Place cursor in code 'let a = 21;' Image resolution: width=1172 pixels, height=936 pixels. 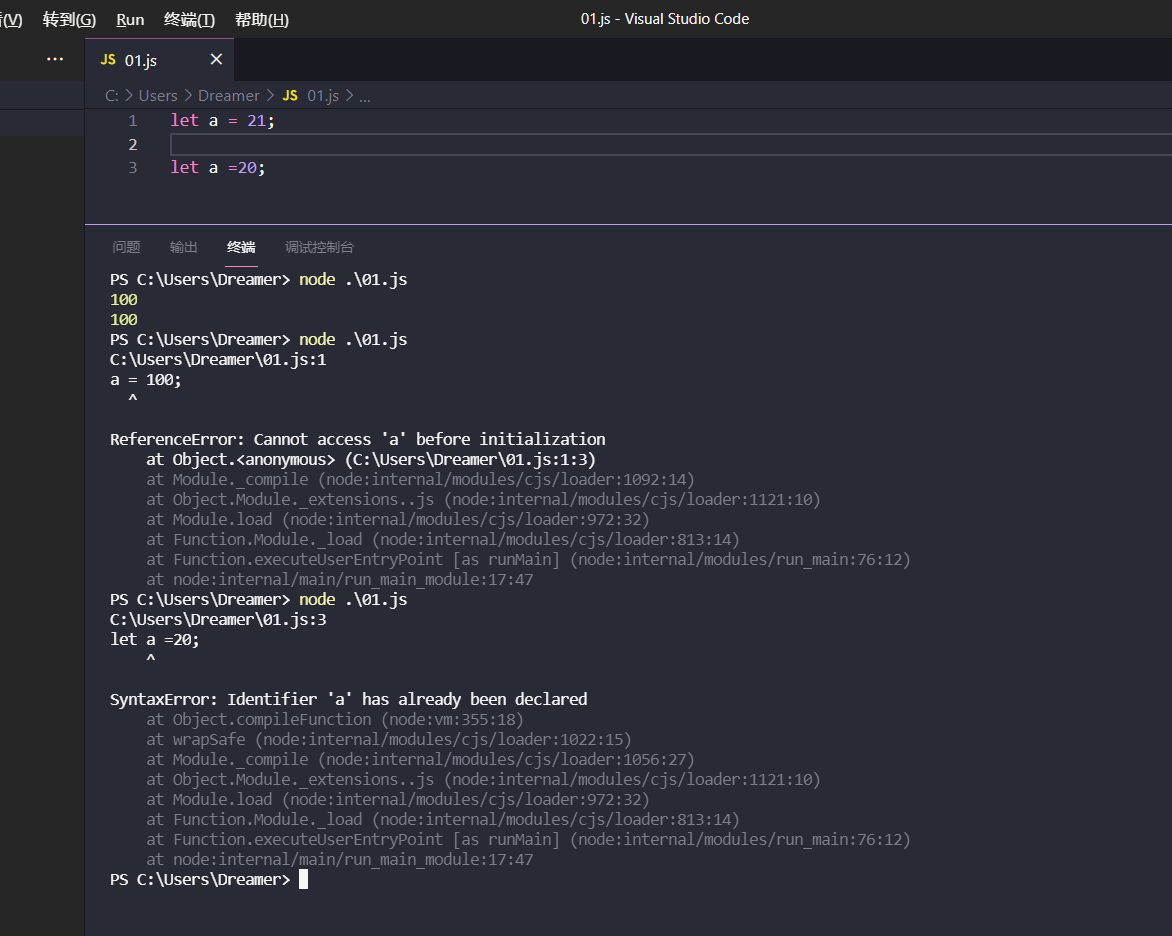coord(223,120)
